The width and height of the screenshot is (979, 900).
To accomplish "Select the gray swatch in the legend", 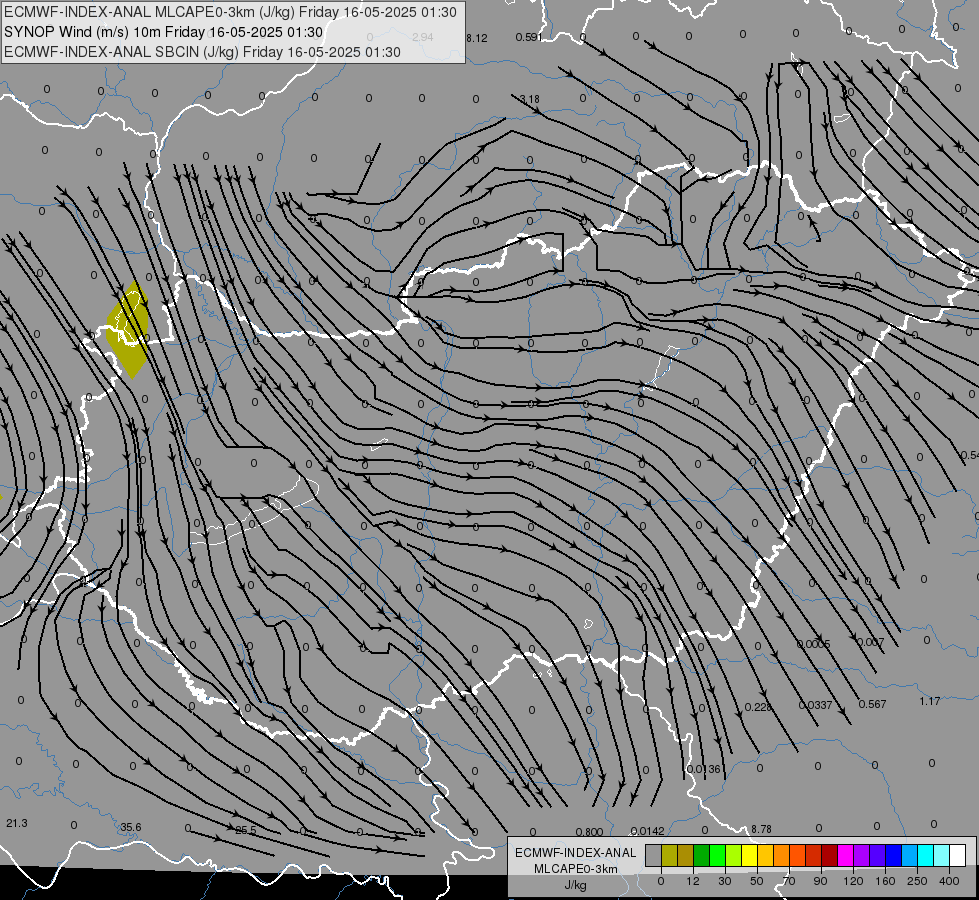I will tap(654, 856).
